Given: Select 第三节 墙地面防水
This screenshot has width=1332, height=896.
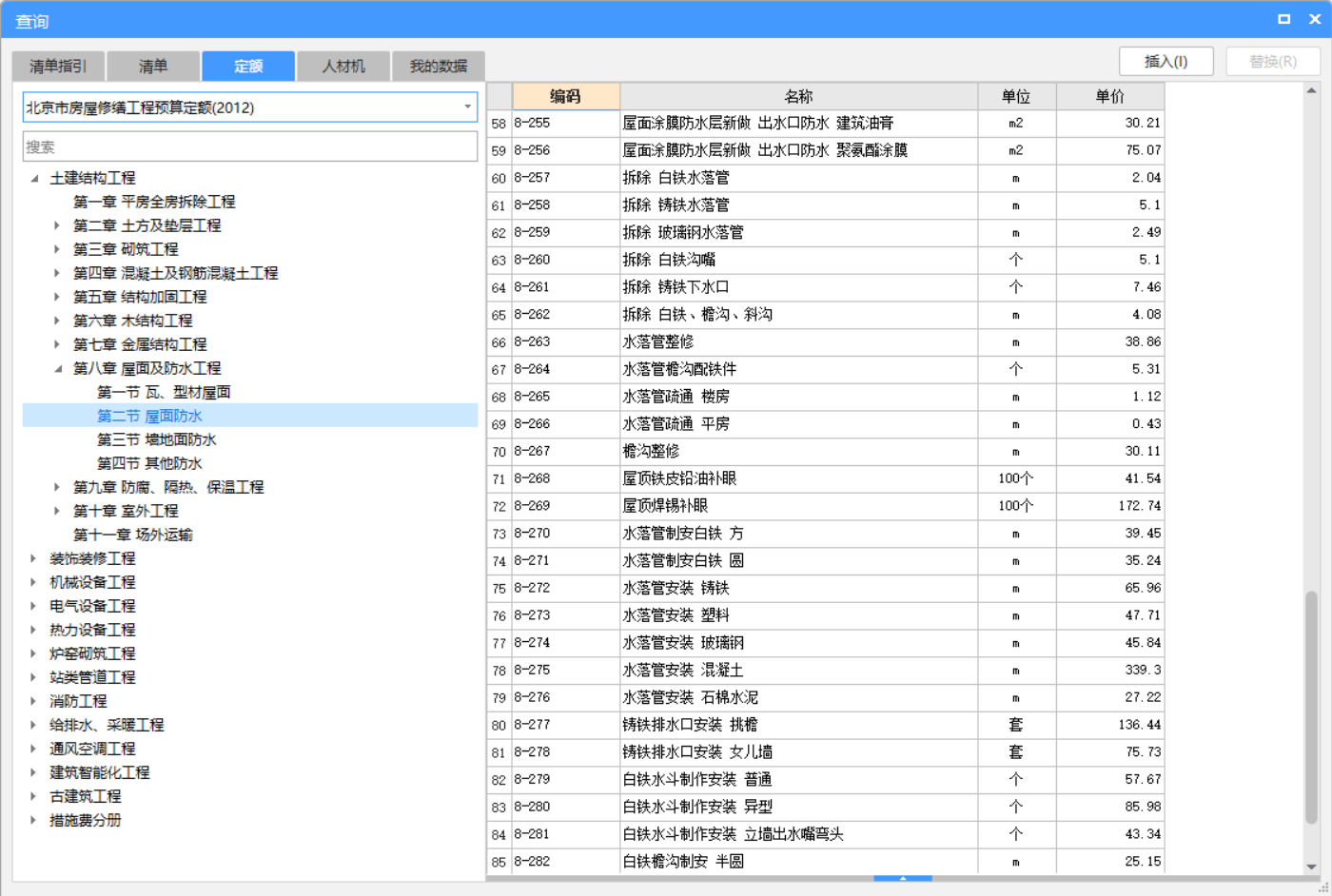Looking at the screenshot, I should [157, 439].
